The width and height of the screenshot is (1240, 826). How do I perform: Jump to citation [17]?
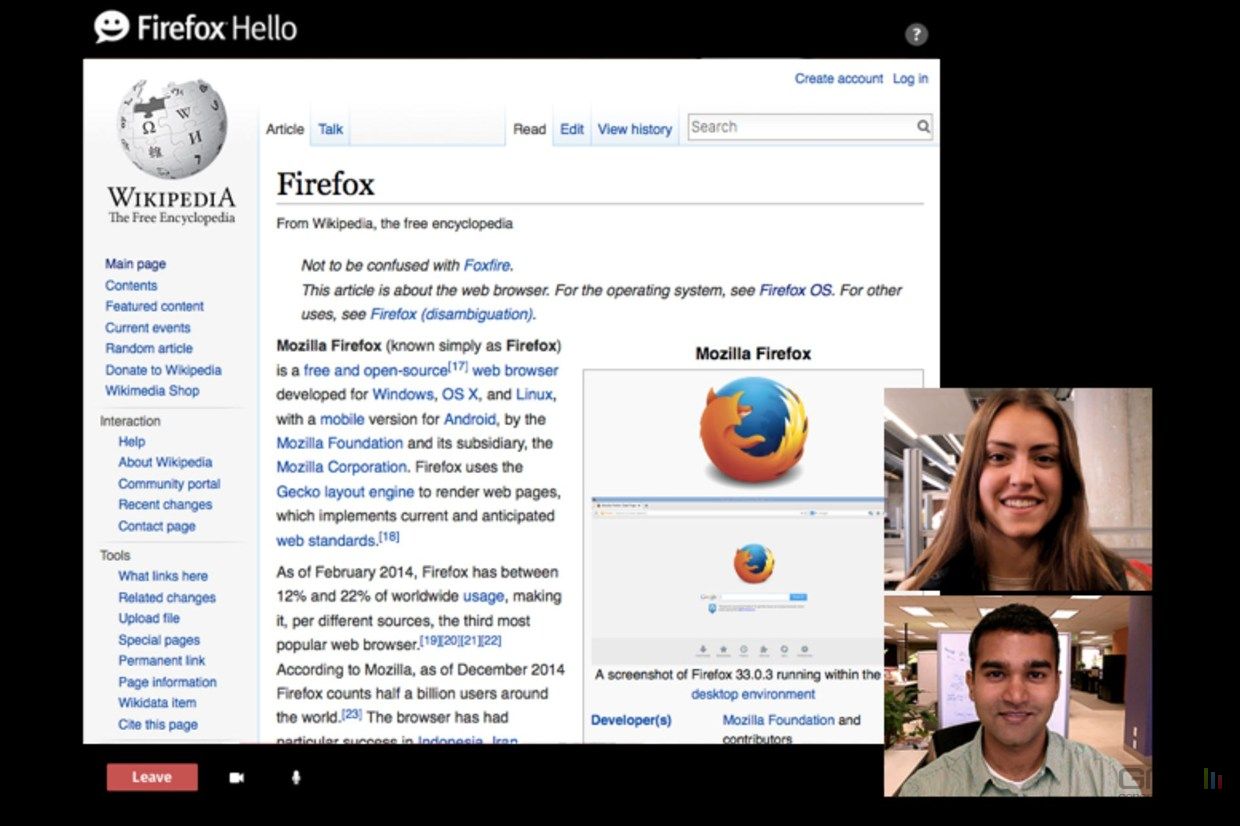click(458, 366)
